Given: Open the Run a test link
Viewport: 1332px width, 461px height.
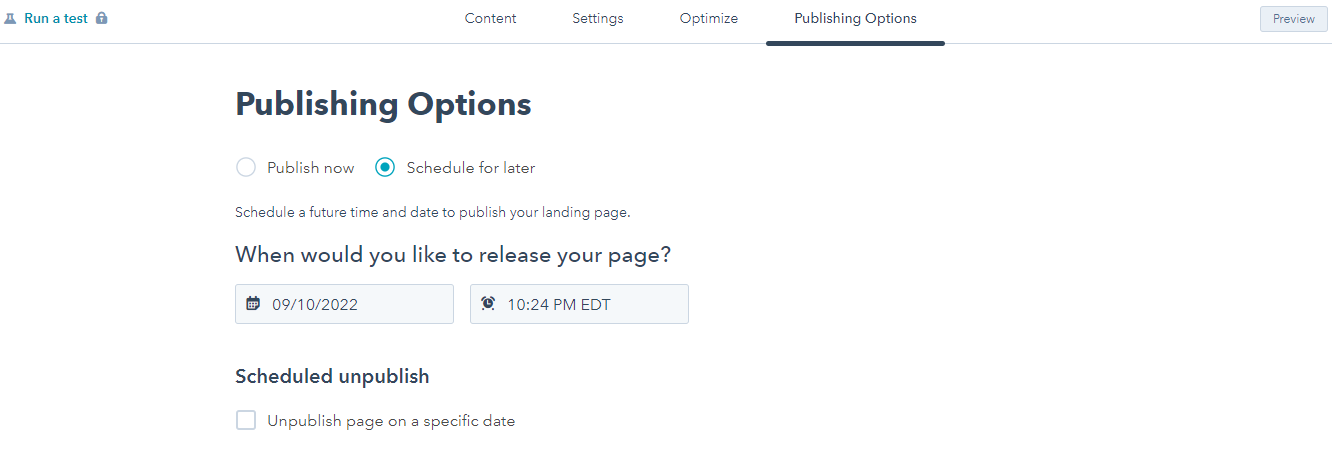Looking at the screenshot, I should pos(56,18).
